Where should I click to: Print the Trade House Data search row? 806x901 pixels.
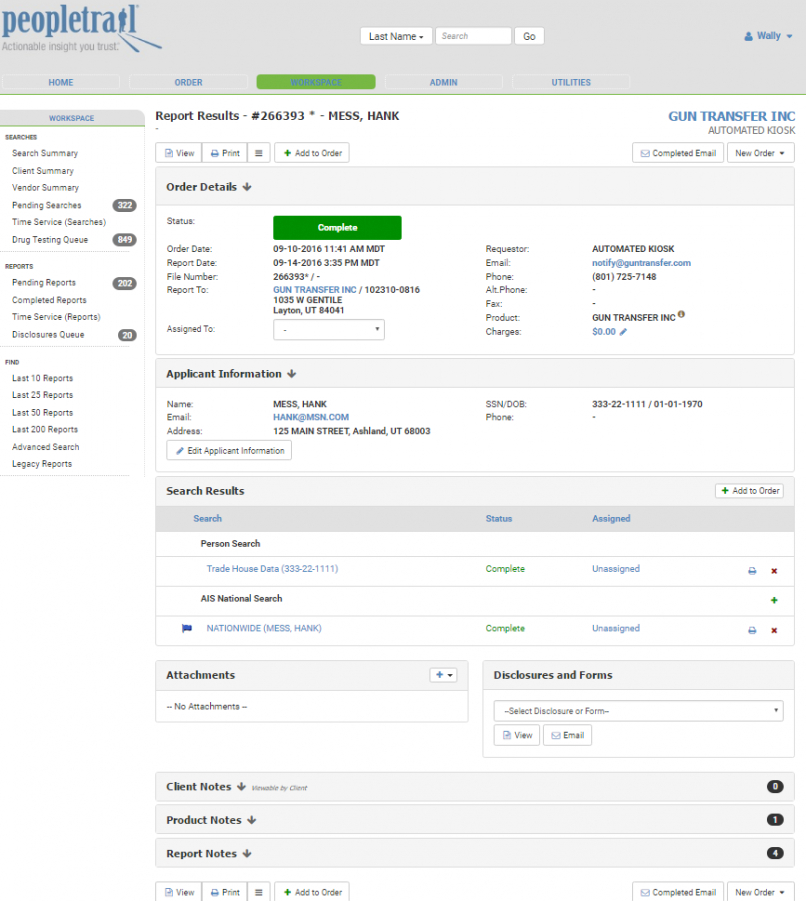pyautogui.click(x=752, y=571)
